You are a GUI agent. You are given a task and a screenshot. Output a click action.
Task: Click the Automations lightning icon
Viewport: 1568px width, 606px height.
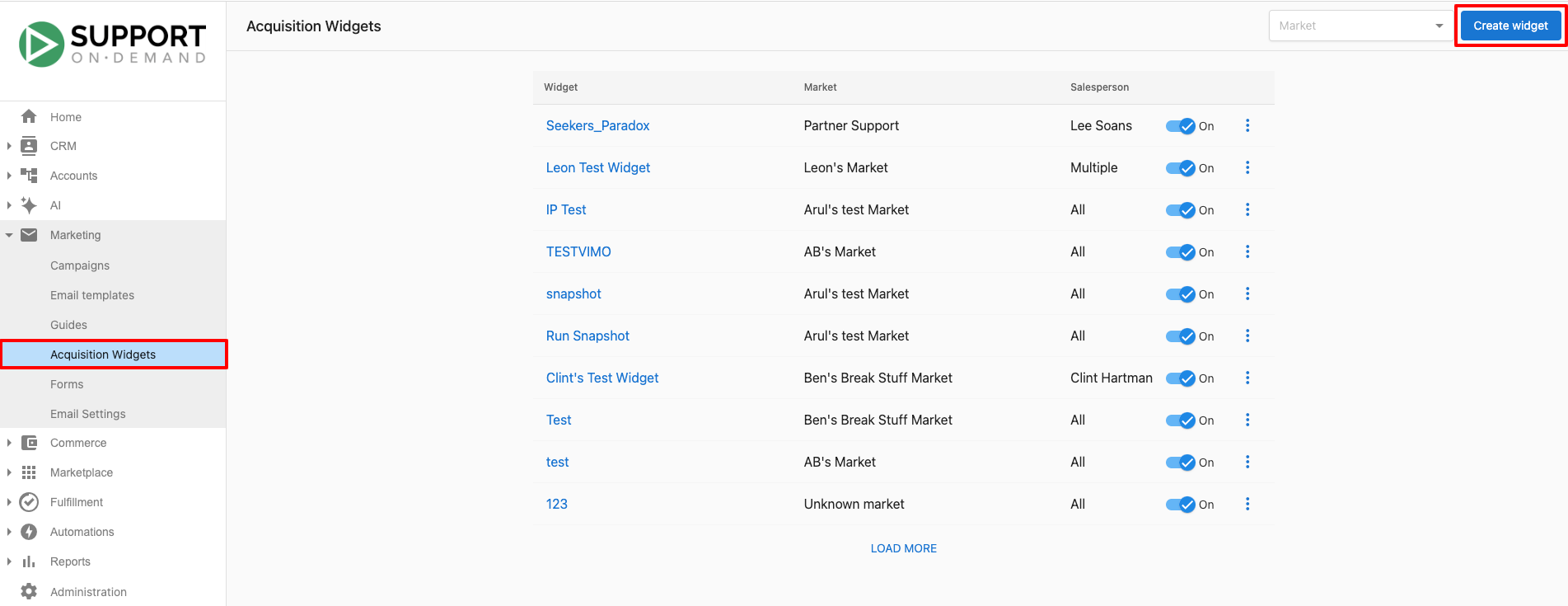point(29,532)
